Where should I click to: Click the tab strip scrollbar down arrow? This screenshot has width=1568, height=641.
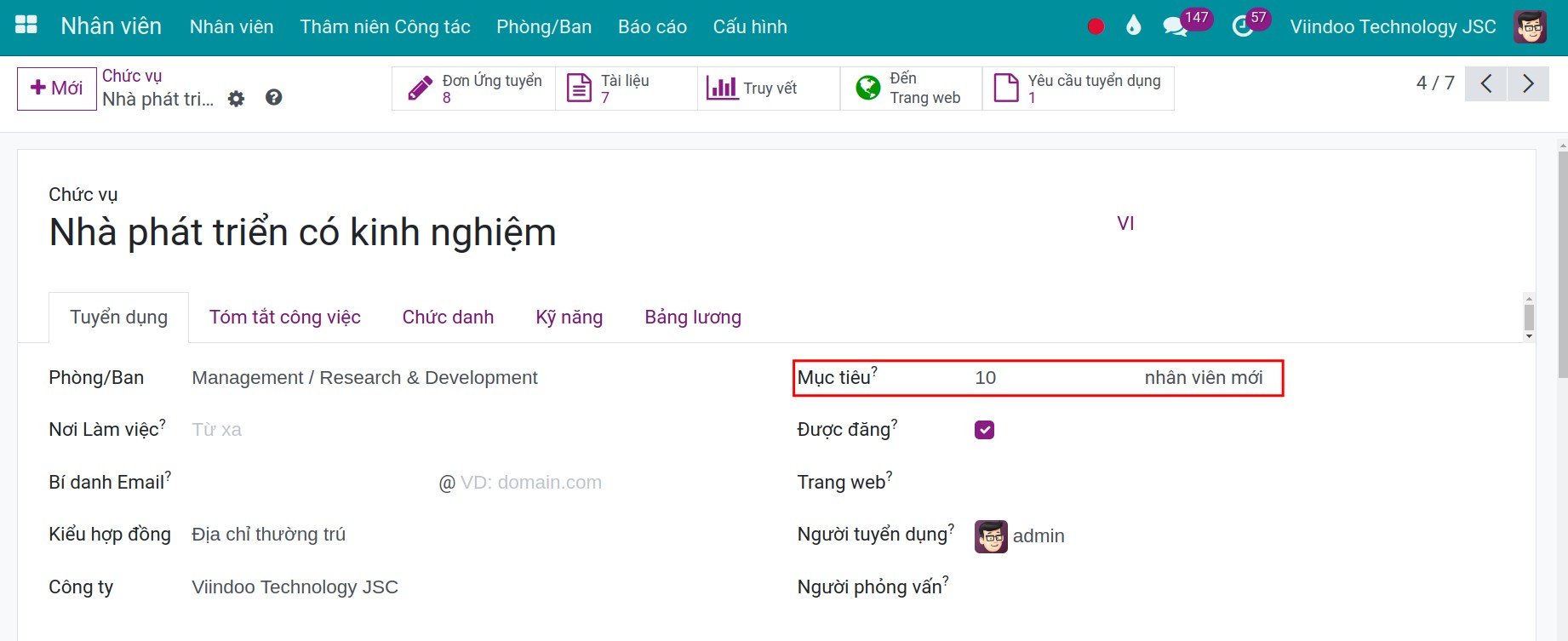click(x=1529, y=336)
